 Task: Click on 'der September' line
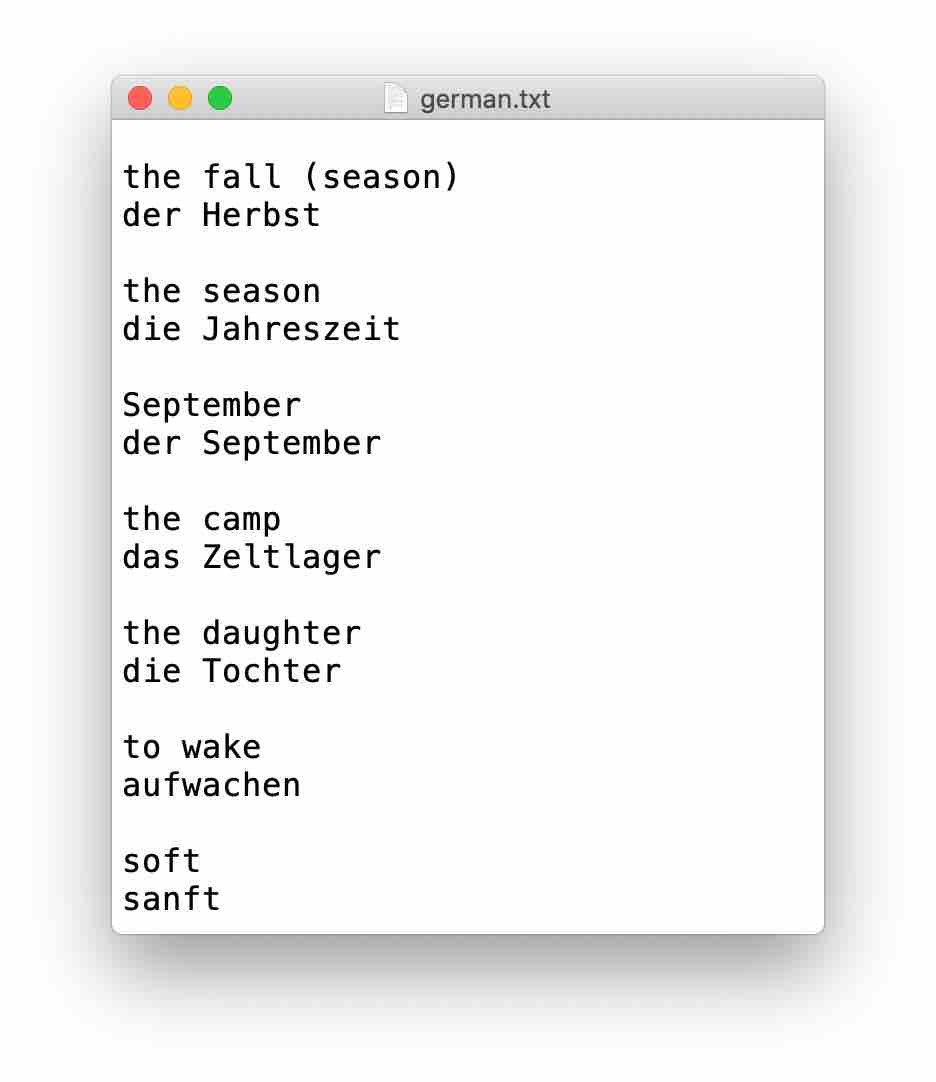(251, 444)
